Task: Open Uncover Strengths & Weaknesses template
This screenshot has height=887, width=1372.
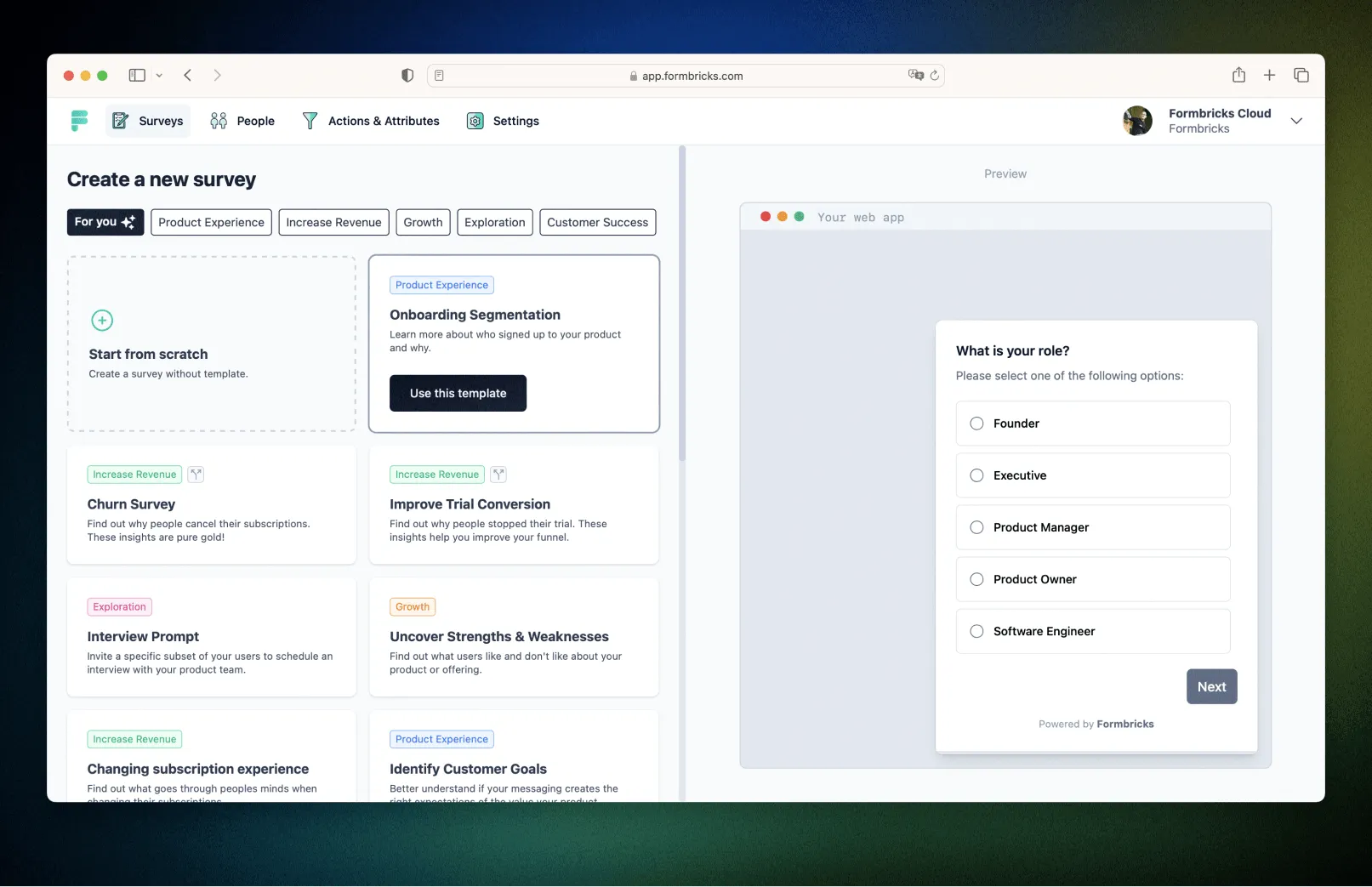Action: [x=514, y=637]
